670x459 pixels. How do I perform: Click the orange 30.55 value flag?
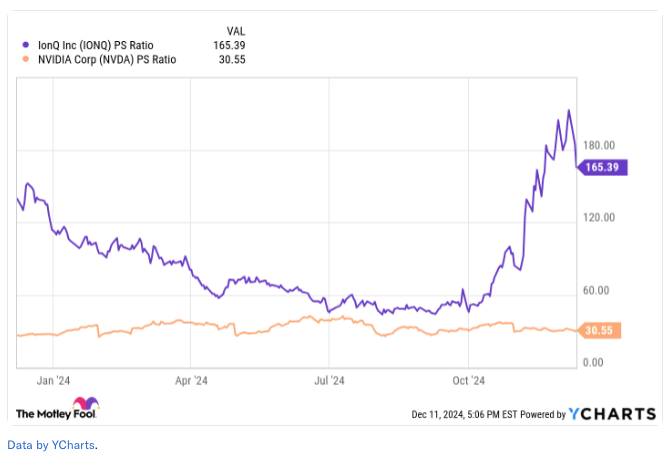pyautogui.click(x=599, y=330)
